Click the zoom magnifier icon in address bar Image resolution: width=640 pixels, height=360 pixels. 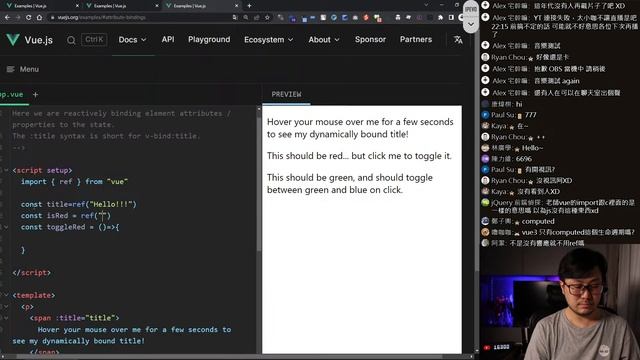246,18
